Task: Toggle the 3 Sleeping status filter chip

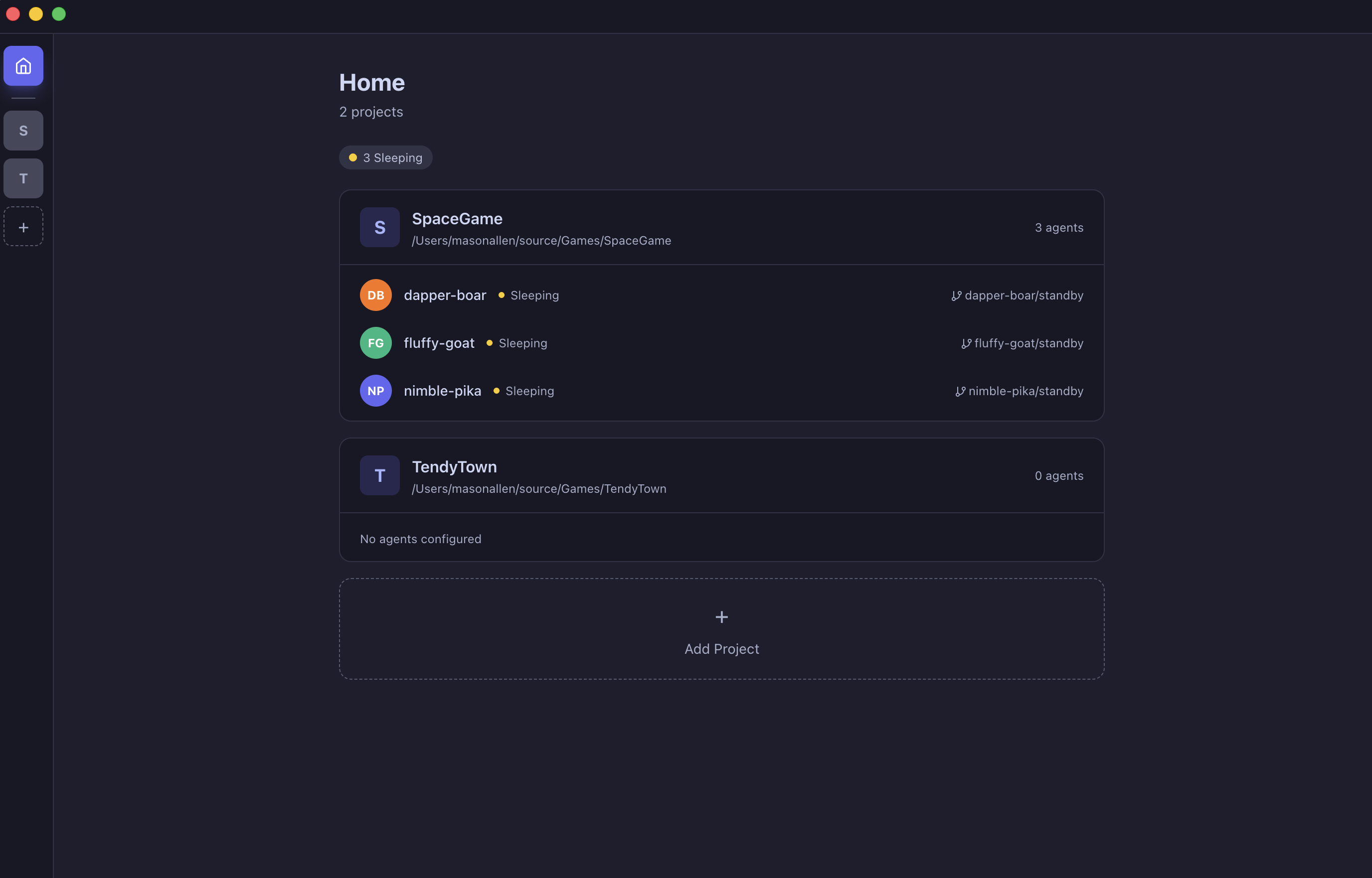Action: coord(385,157)
